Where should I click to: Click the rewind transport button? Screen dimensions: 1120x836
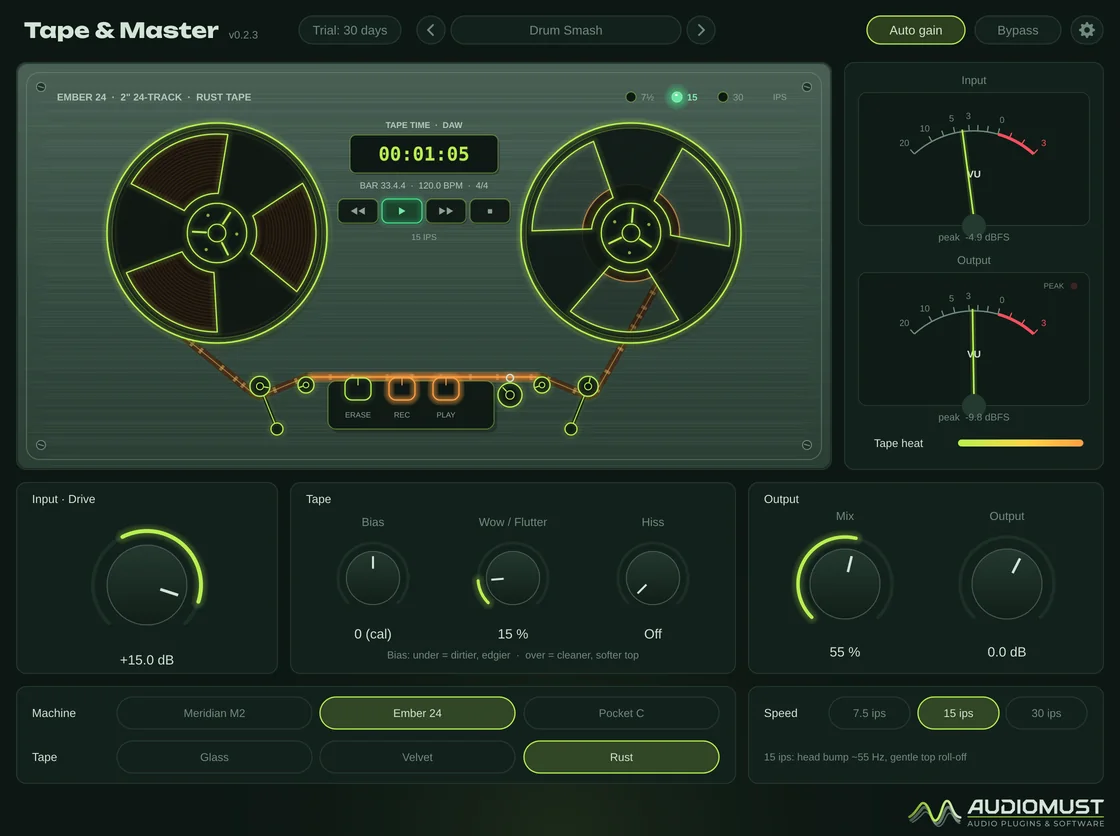pyautogui.click(x=358, y=211)
